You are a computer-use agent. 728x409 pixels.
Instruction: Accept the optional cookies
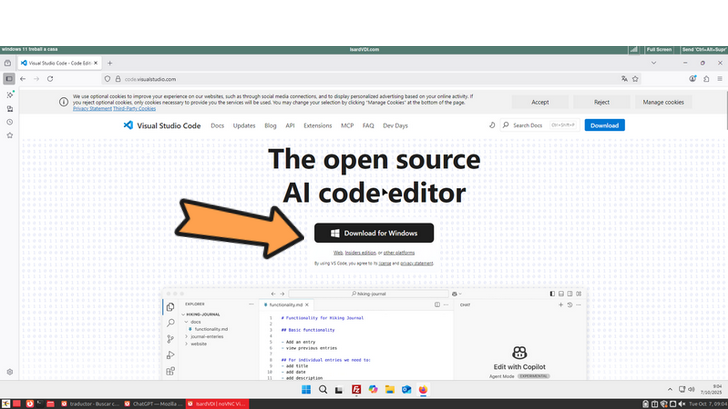(x=540, y=102)
